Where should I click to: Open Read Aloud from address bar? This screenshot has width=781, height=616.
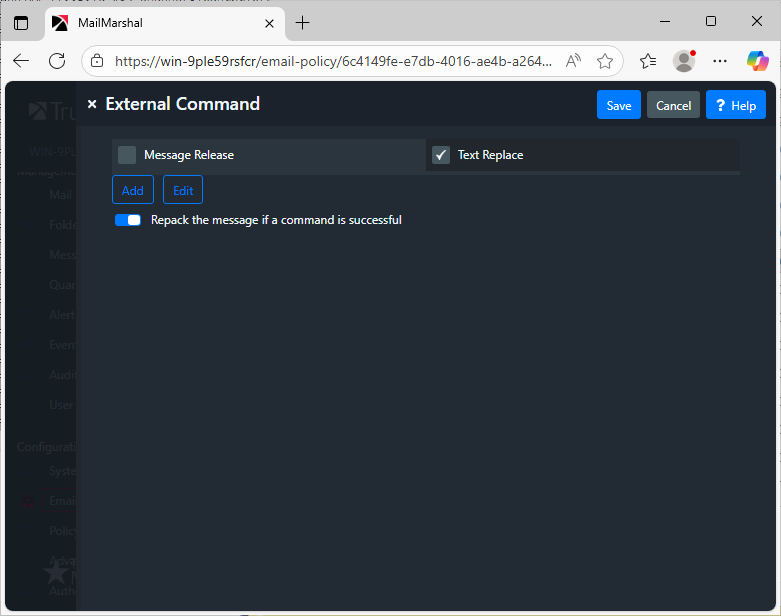tap(573, 61)
